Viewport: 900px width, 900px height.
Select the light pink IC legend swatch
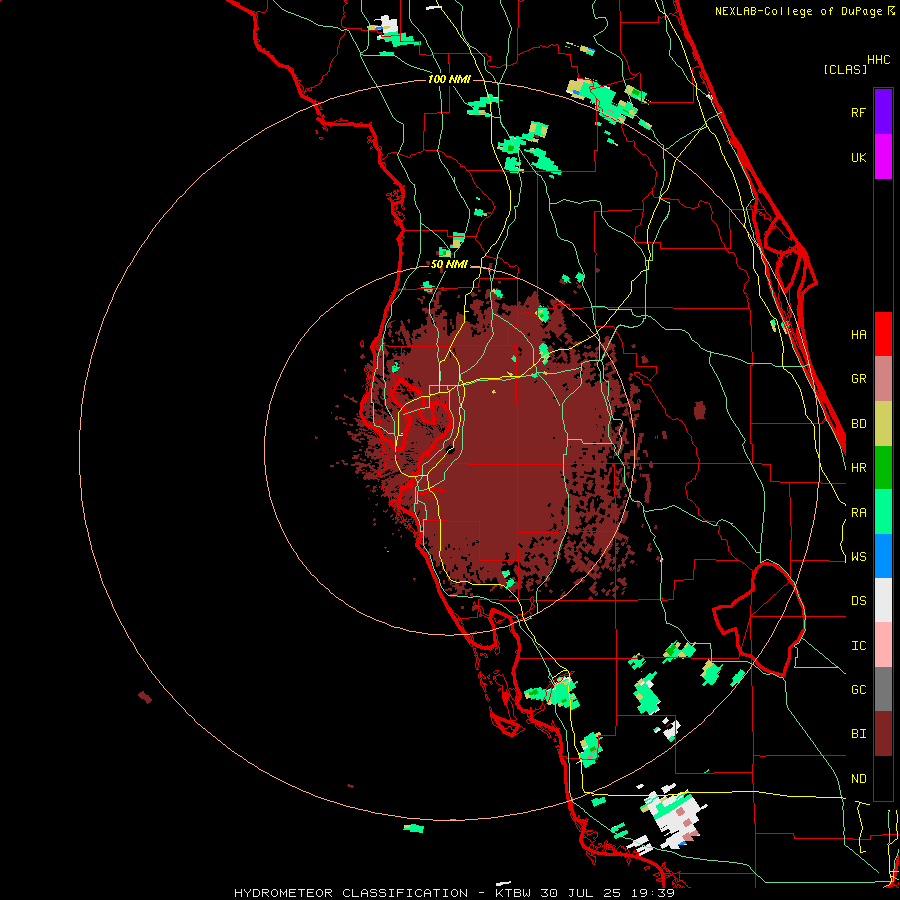pyautogui.click(x=883, y=645)
